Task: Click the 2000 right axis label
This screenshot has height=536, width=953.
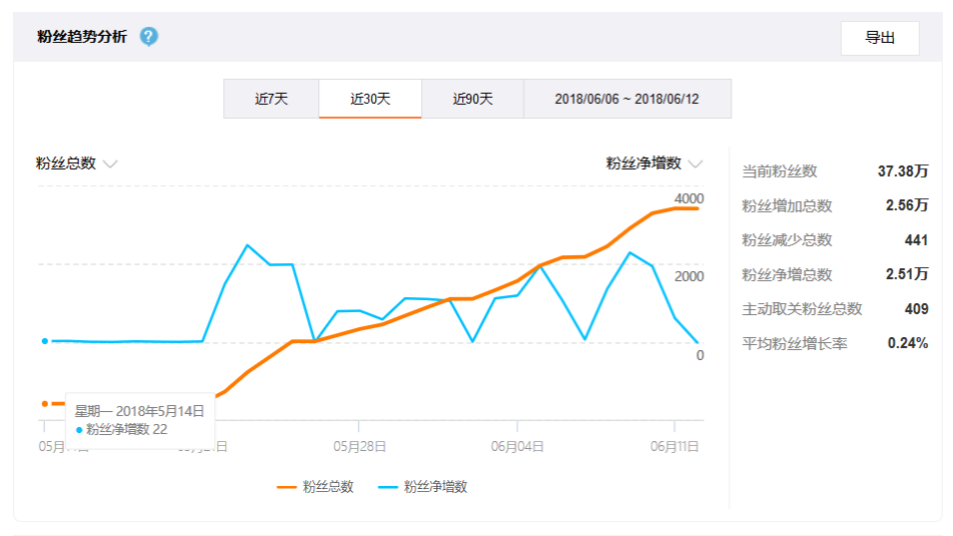Action: pos(689,277)
